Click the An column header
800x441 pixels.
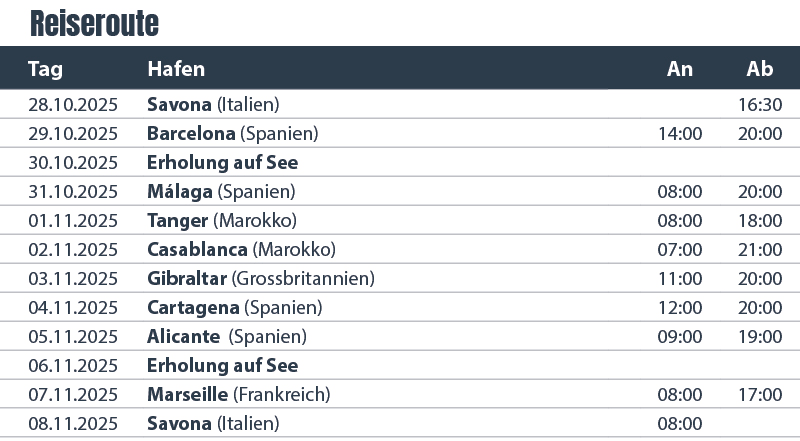click(680, 69)
